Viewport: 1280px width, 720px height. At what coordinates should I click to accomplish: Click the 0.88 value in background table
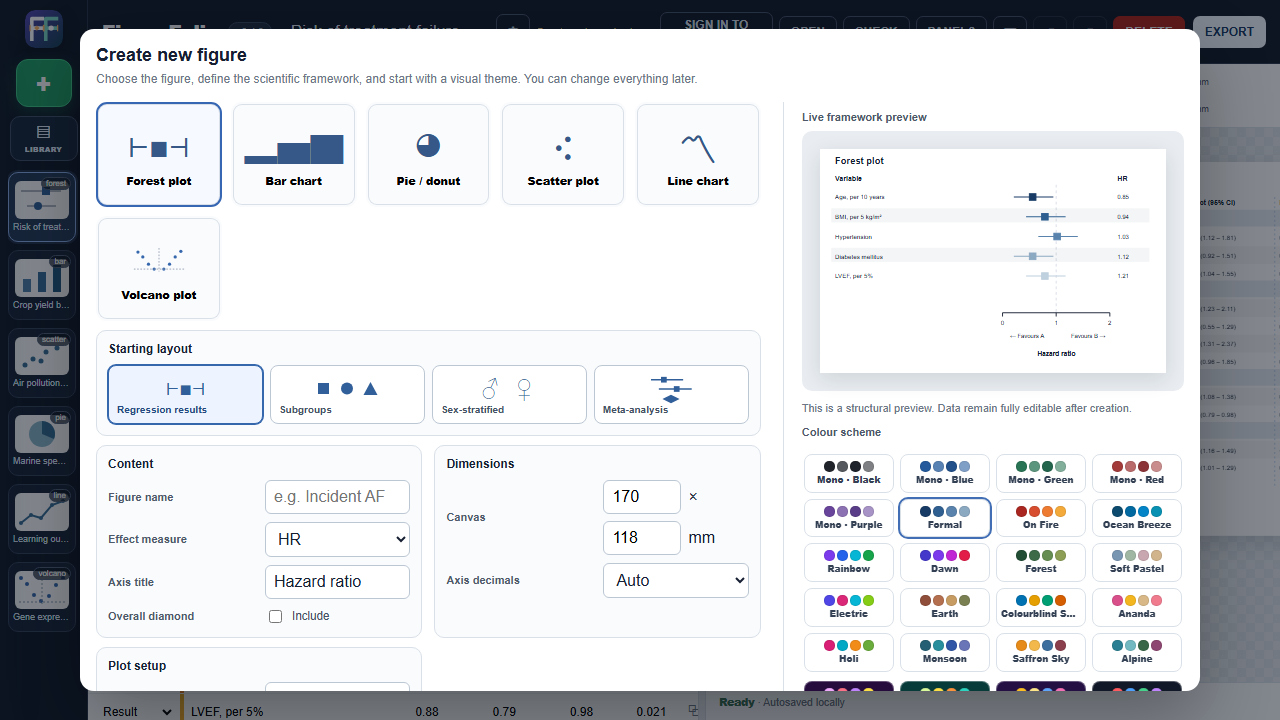click(x=427, y=712)
